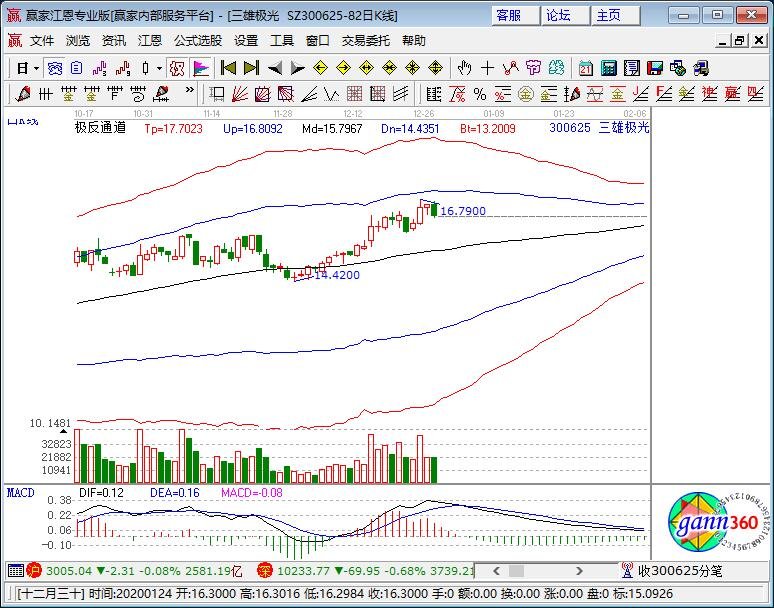The width and height of the screenshot is (774, 608).
Task: Click the 深 Shenzhen index badge
Action: 265,571
